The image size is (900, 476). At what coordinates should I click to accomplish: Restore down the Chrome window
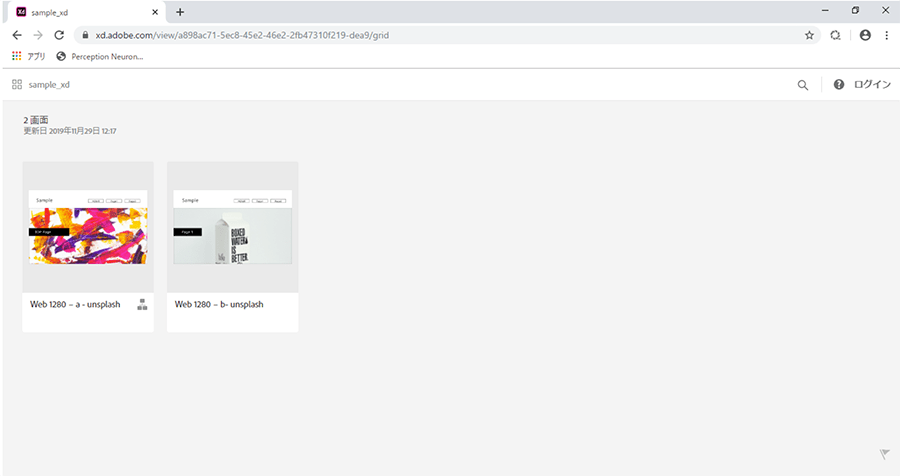tap(855, 10)
